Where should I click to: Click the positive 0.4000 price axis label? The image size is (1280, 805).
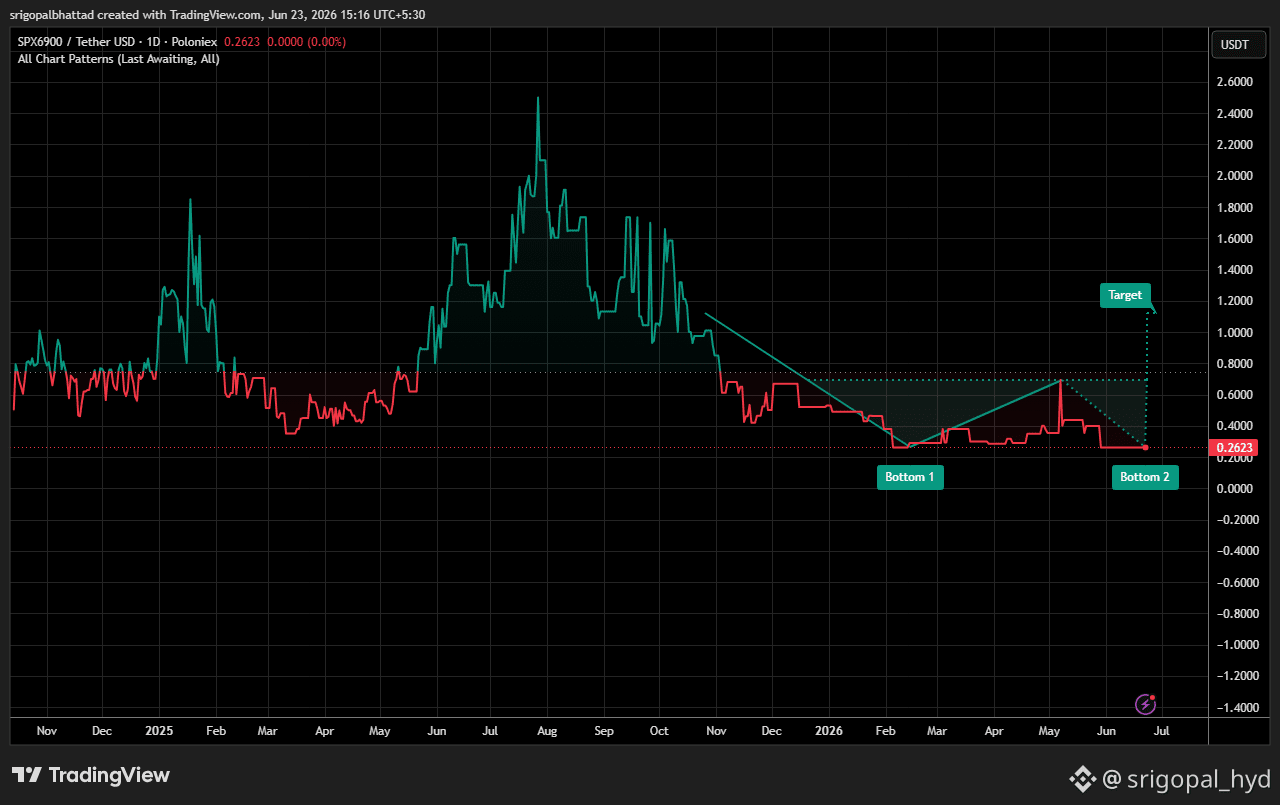tap(1236, 426)
